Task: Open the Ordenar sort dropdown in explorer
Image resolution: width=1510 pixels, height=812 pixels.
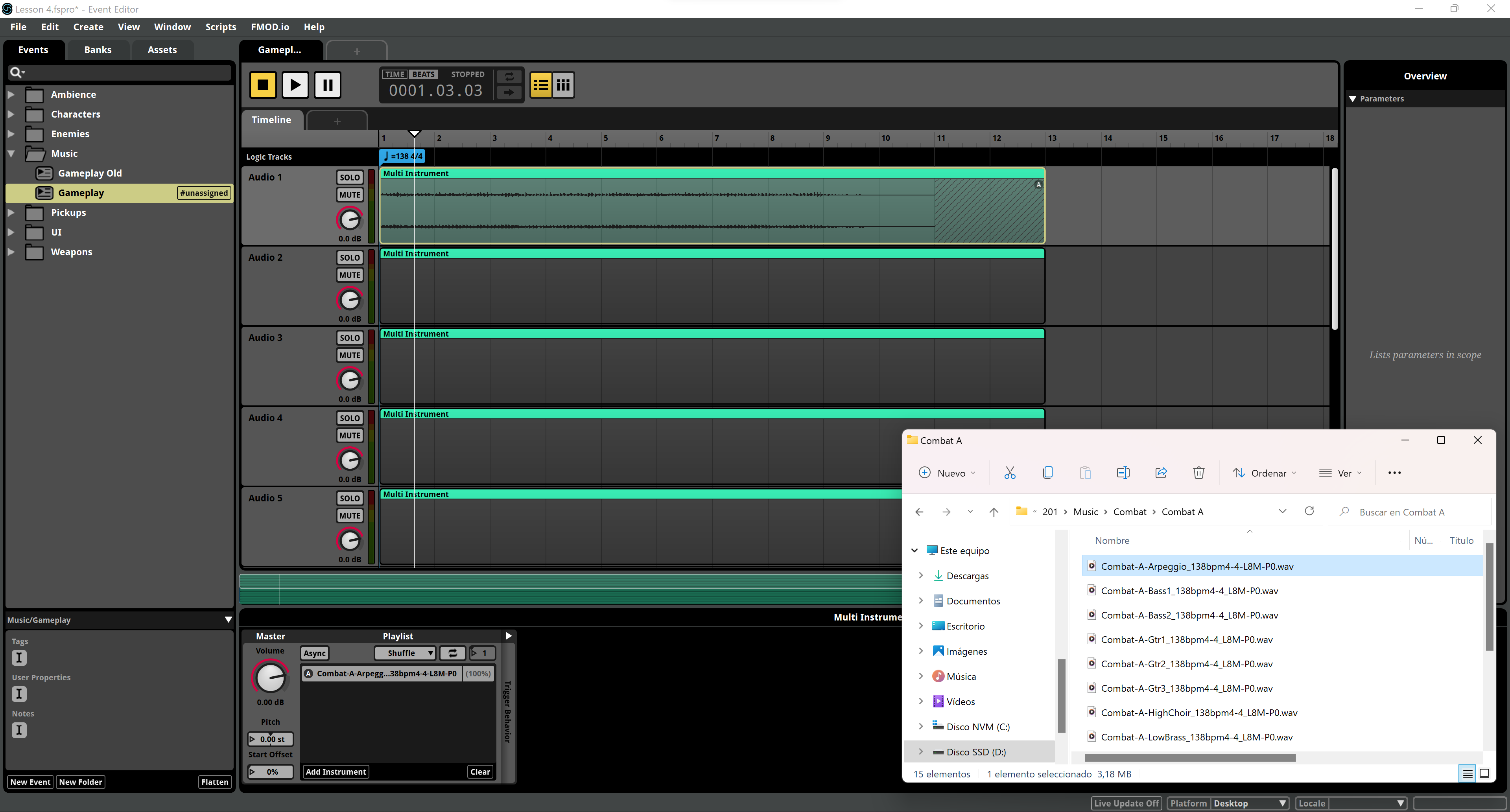Action: (x=1265, y=473)
